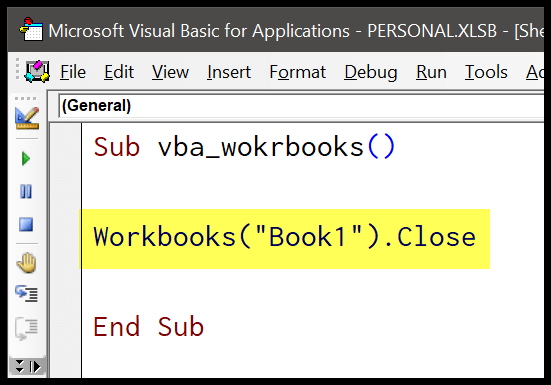Open the Edit menu
Image resolution: width=551 pixels, height=385 pixels.
pos(119,72)
